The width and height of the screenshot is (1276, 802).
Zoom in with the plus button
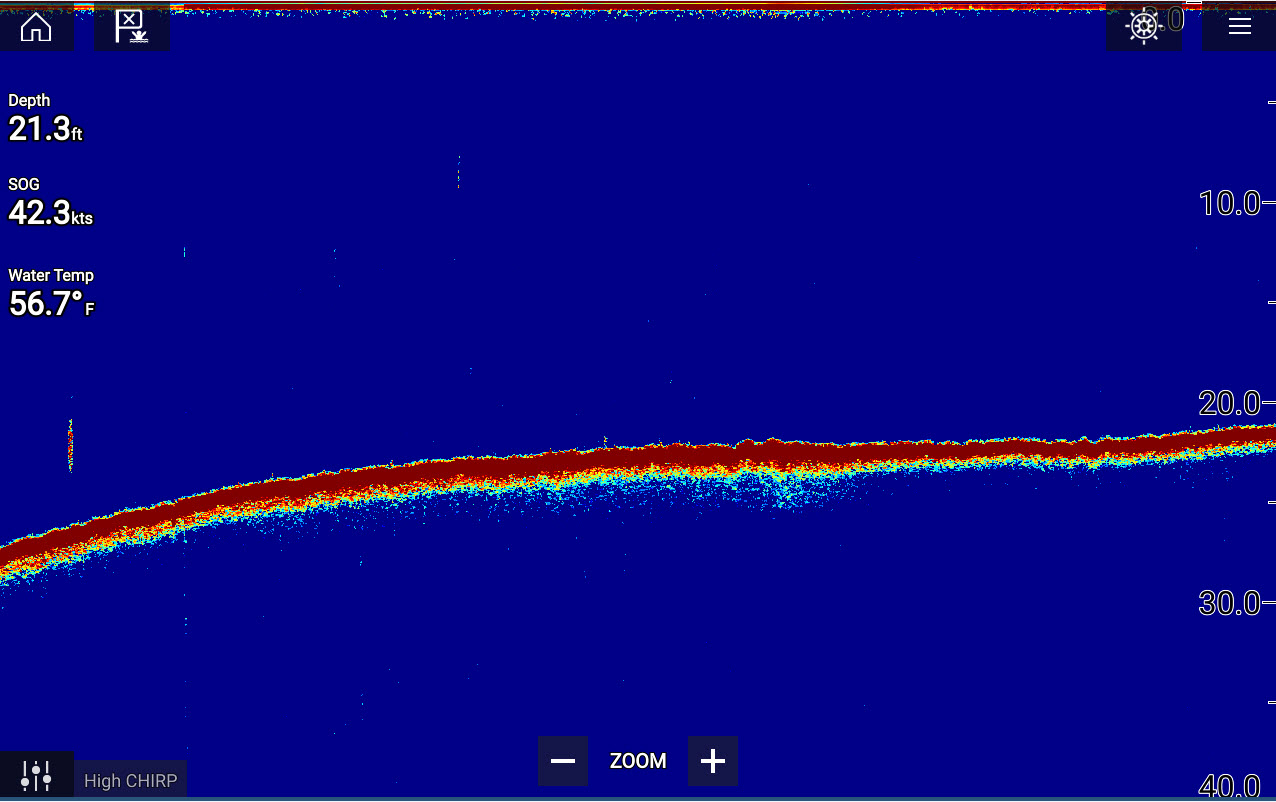pyautogui.click(x=712, y=761)
